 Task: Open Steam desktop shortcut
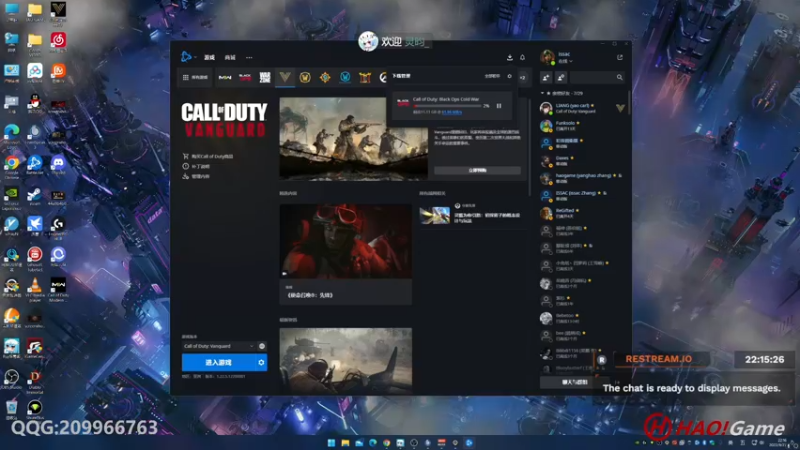(x=35, y=196)
